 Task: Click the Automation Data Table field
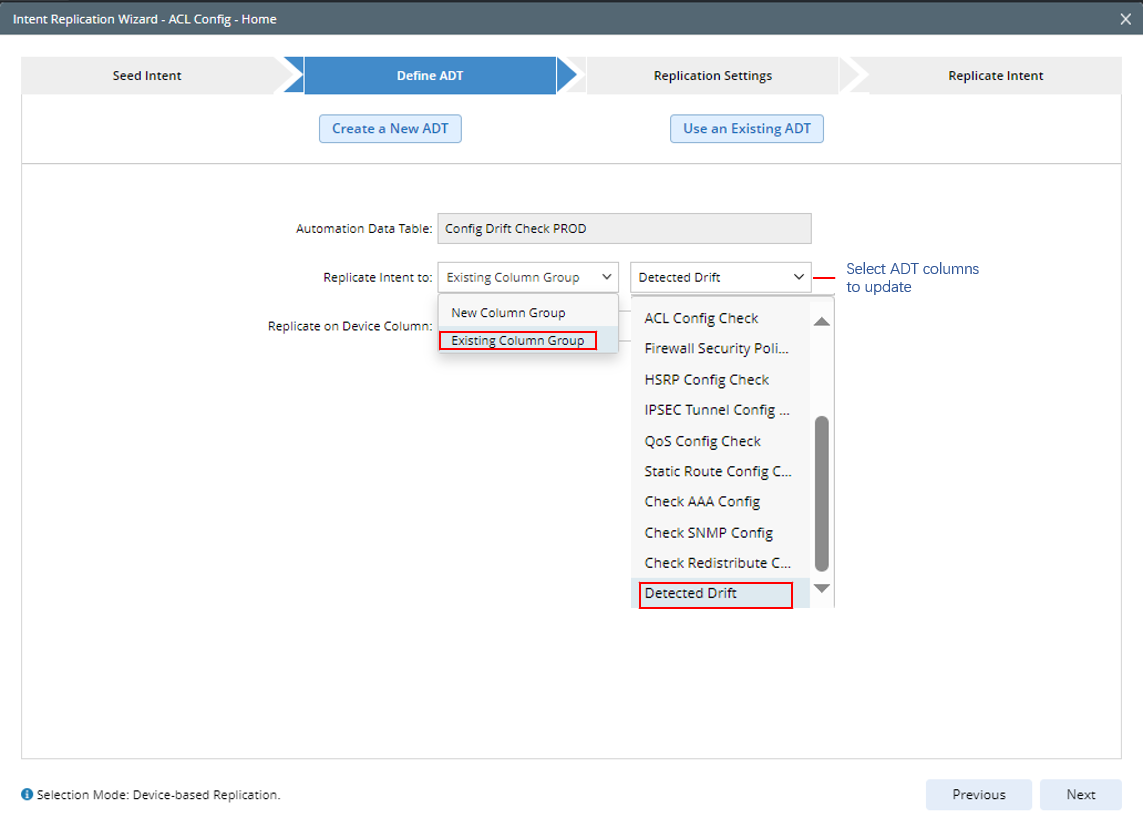coord(624,229)
